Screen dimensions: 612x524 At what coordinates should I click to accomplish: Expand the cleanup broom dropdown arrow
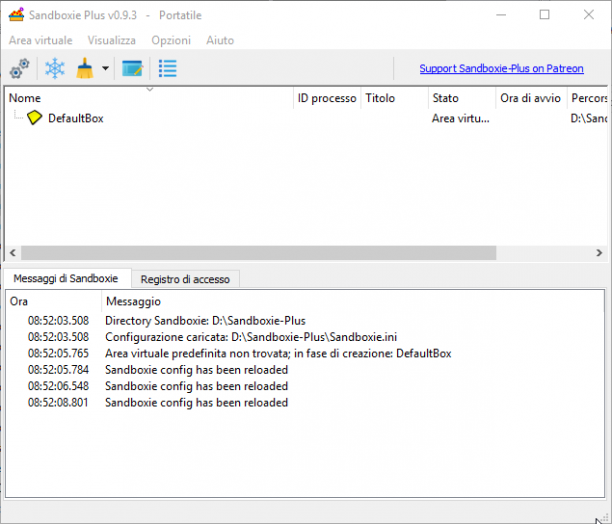pos(105,68)
